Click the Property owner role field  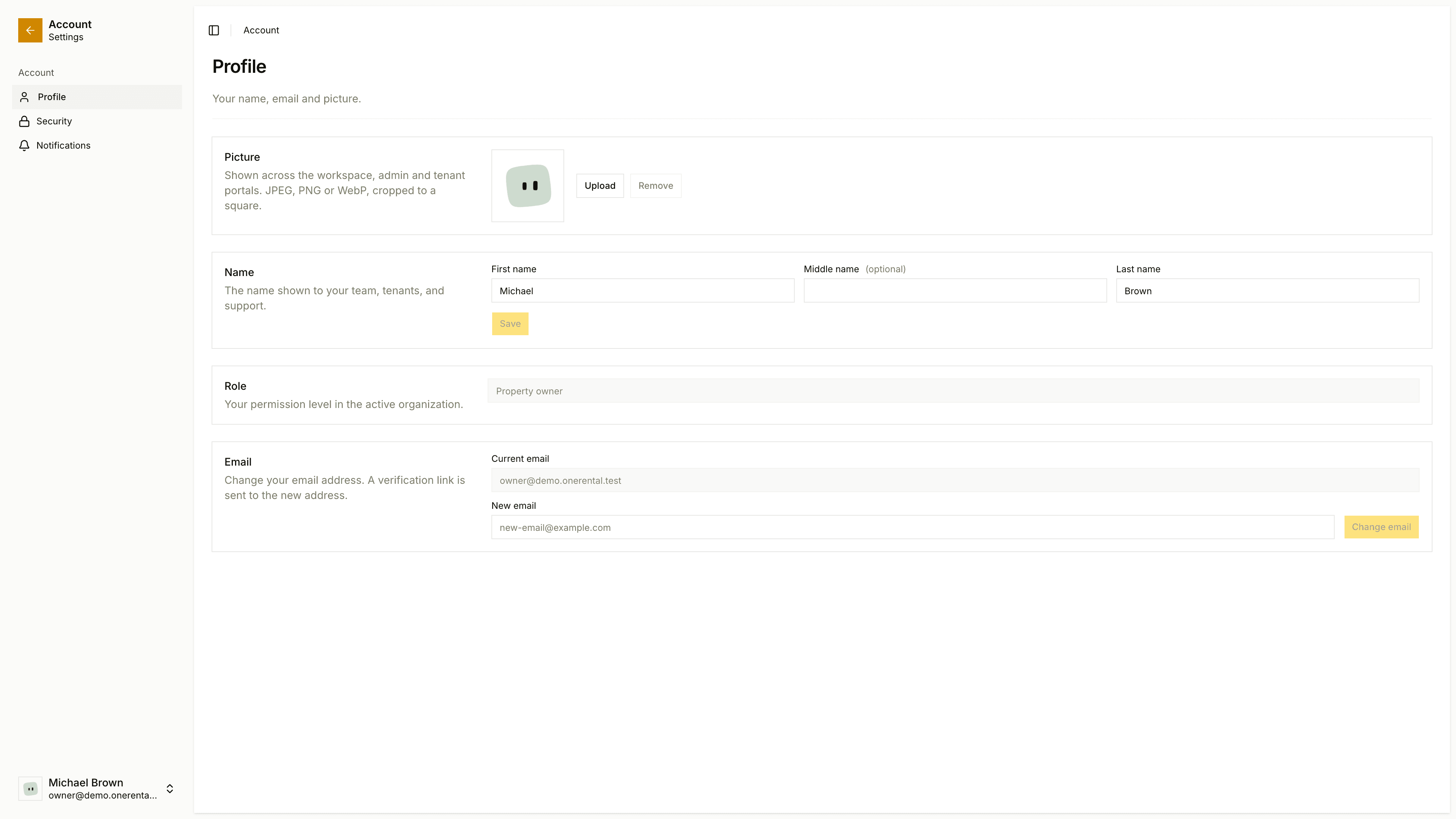[x=953, y=391]
